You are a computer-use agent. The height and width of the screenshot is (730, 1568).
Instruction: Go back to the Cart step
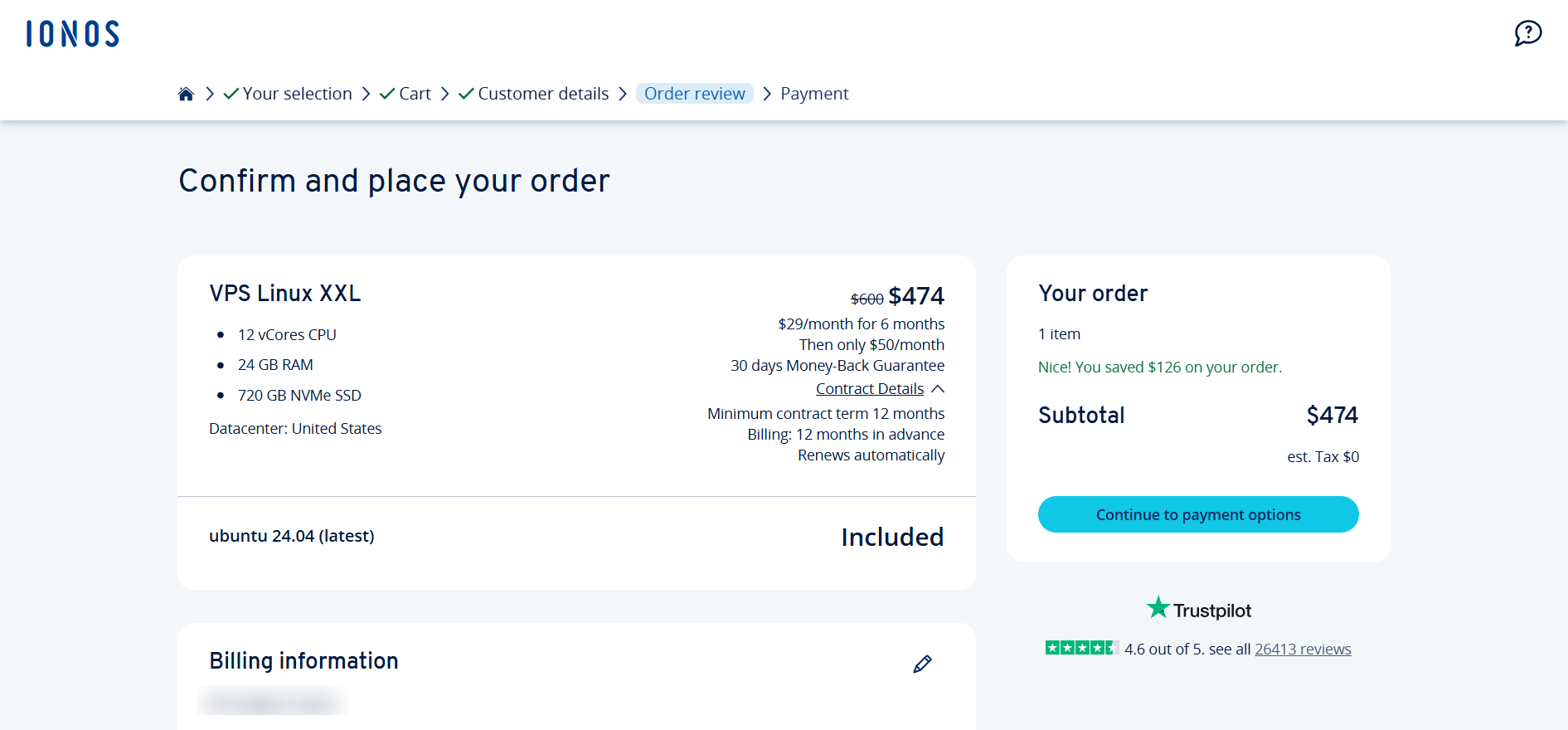coord(415,94)
